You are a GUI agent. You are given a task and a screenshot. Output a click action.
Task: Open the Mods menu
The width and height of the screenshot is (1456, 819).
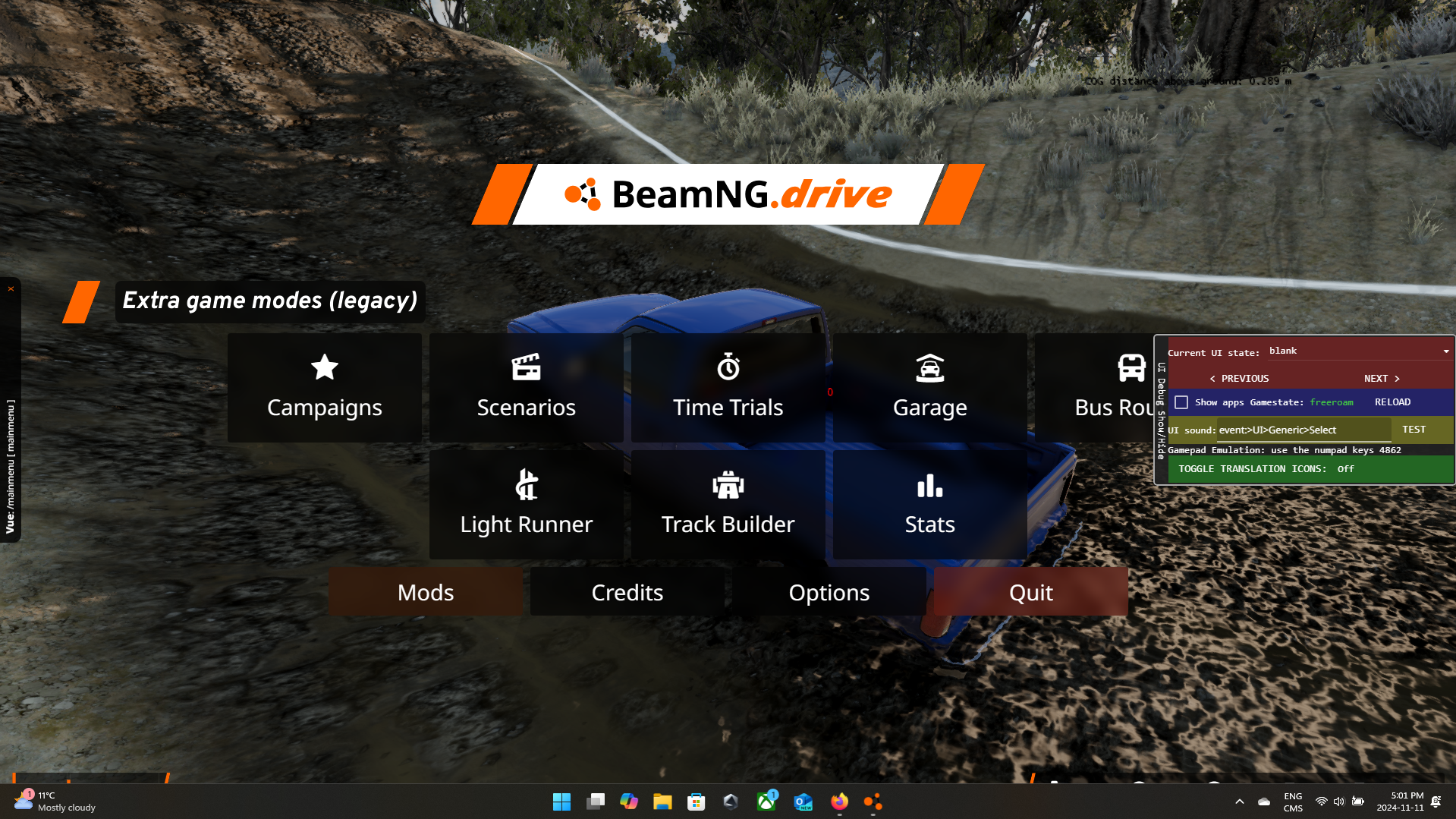point(426,592)
